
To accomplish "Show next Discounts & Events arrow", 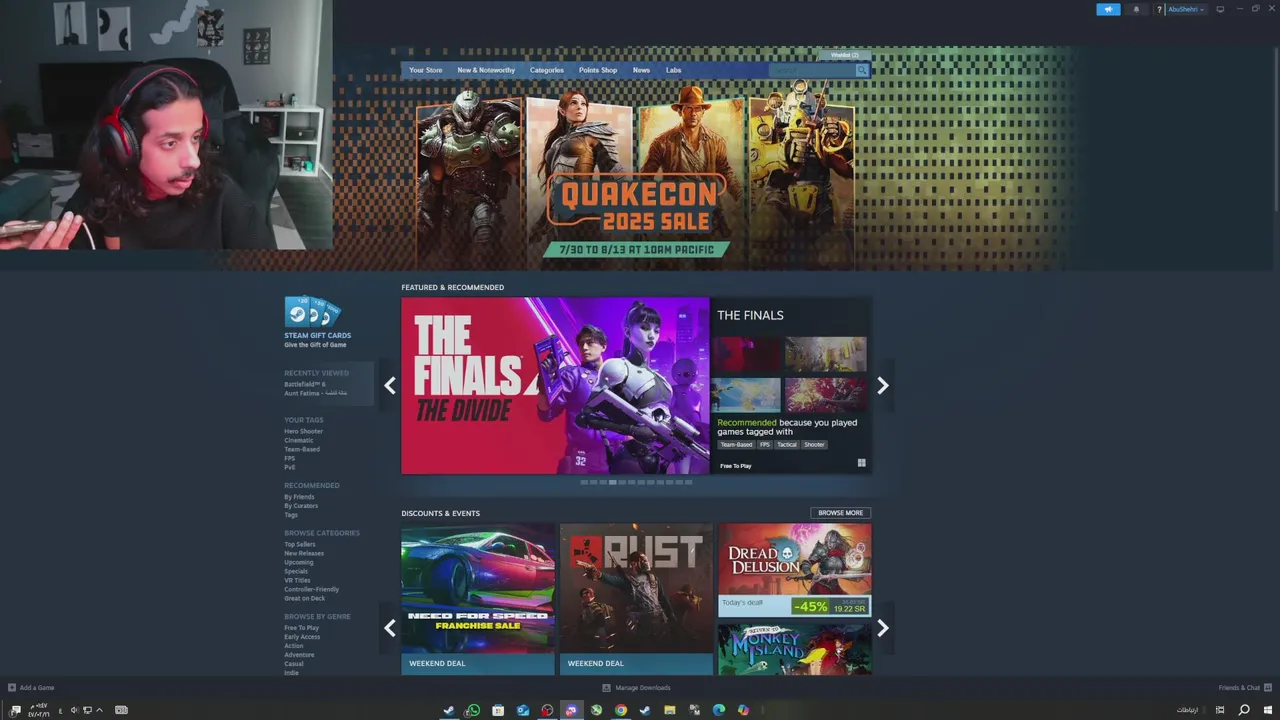I will (x=882, y=628).
